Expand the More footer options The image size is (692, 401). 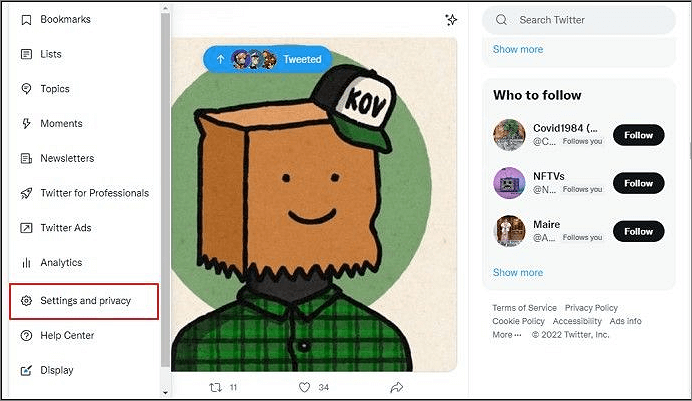pos(506,335)
